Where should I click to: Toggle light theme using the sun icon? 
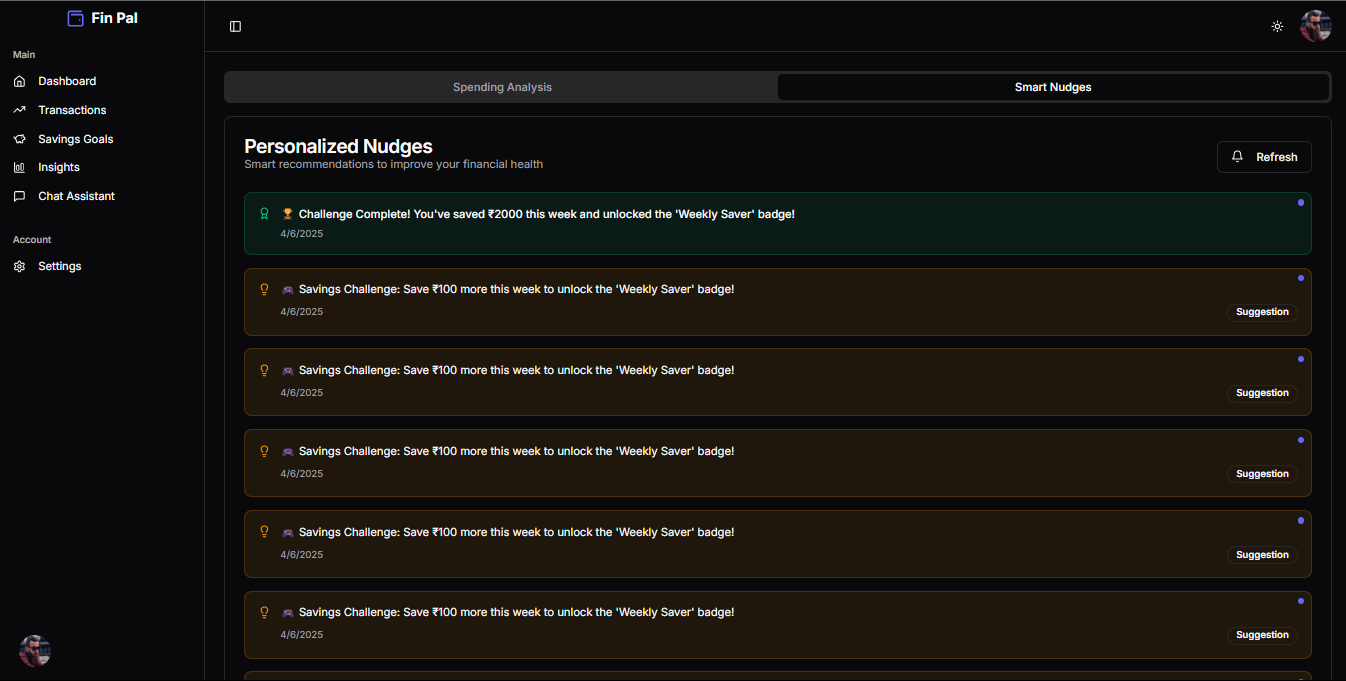pos(1277,26)
